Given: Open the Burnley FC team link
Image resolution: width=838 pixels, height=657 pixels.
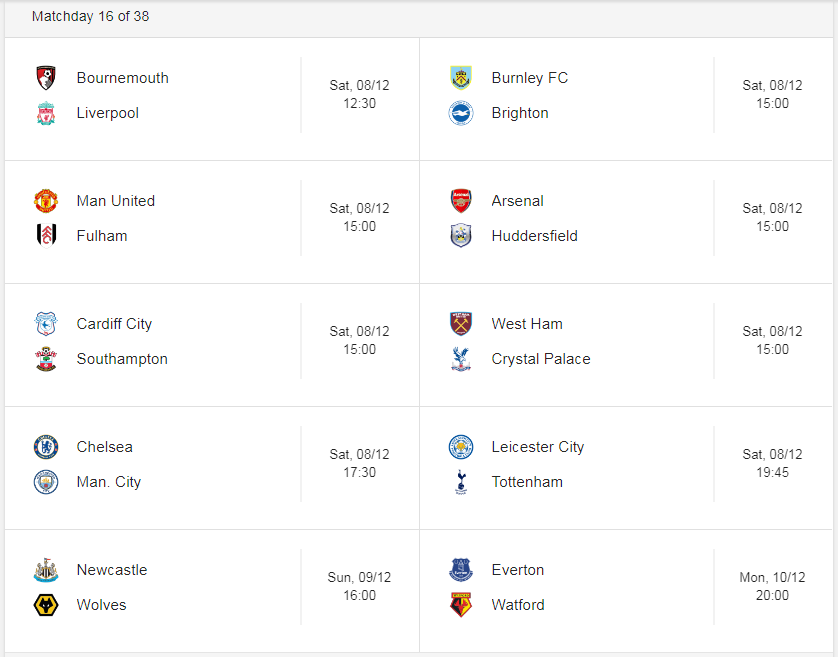Looking at the screenshot, I should 530,78.
